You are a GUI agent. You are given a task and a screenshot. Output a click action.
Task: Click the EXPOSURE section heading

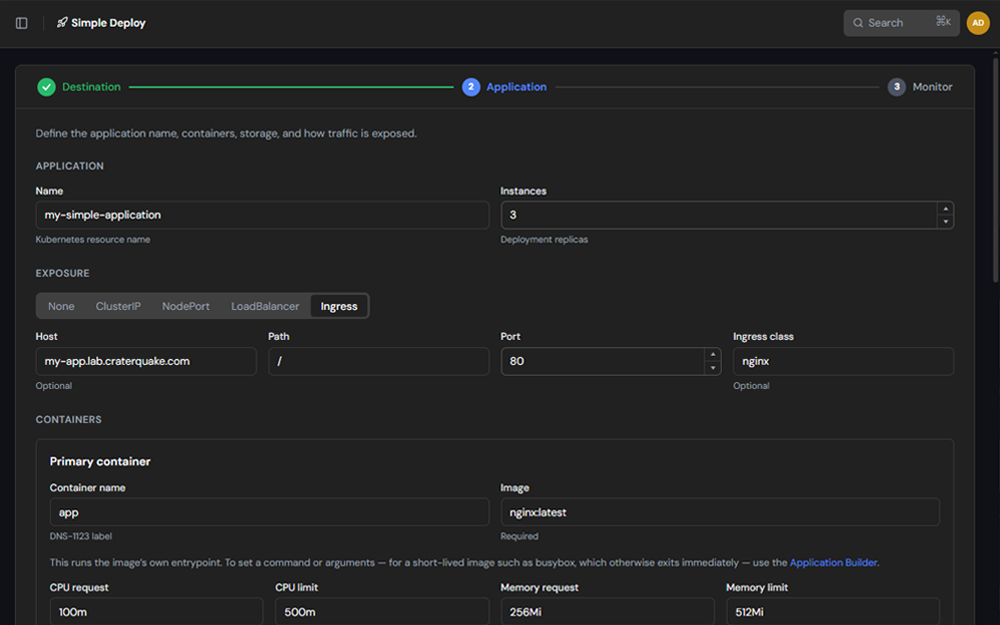pos(62,274)
